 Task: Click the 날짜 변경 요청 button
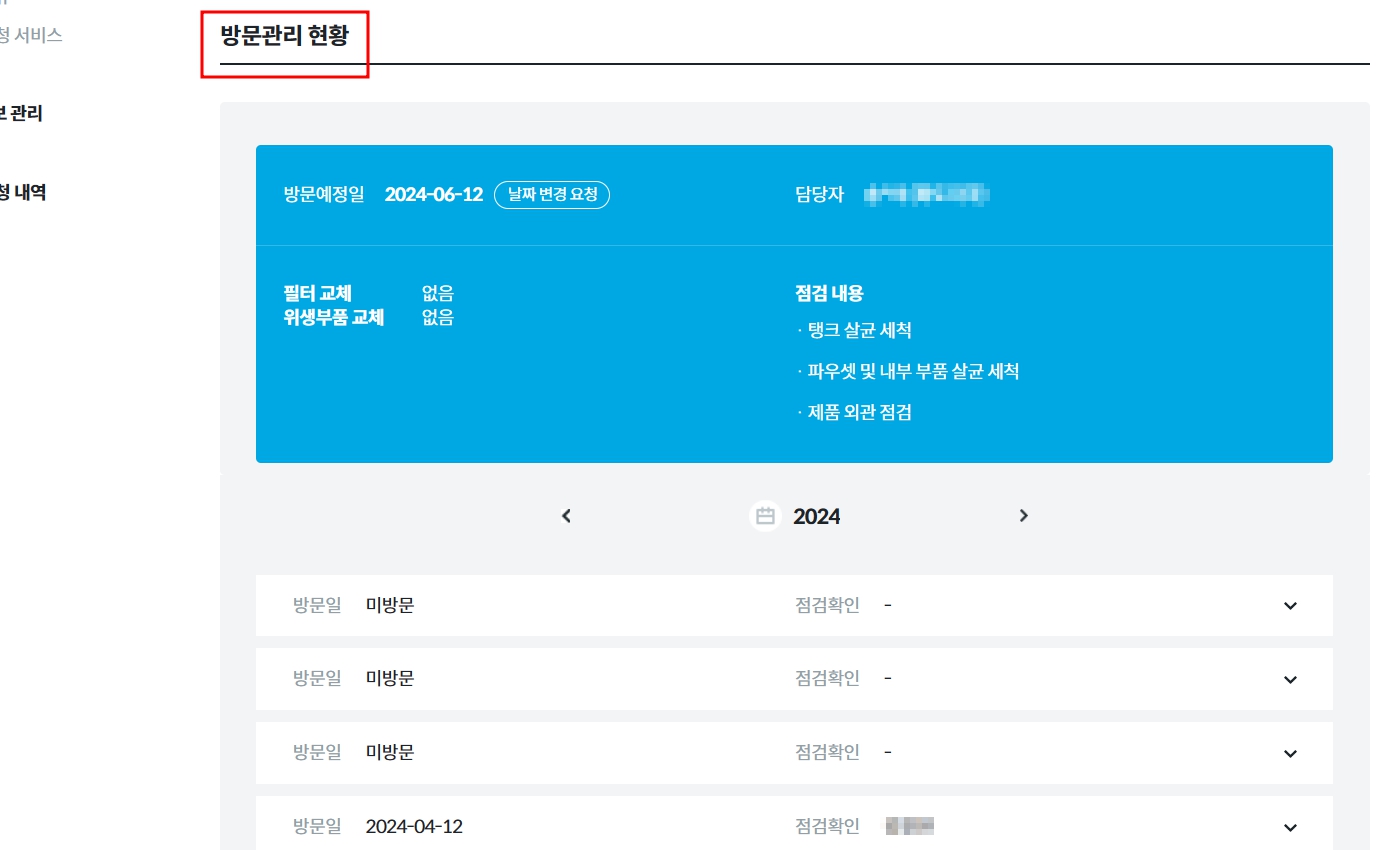coord(552,195)
